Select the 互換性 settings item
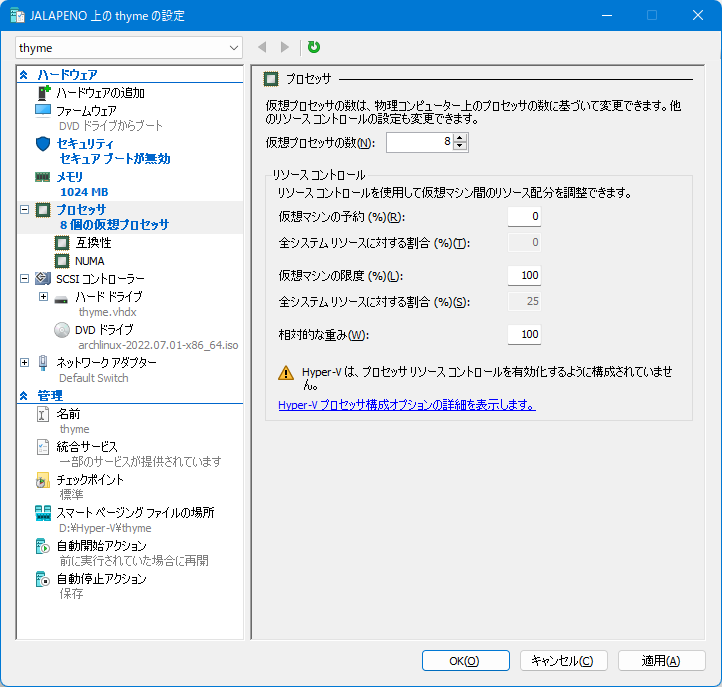 tap(93, 243)
